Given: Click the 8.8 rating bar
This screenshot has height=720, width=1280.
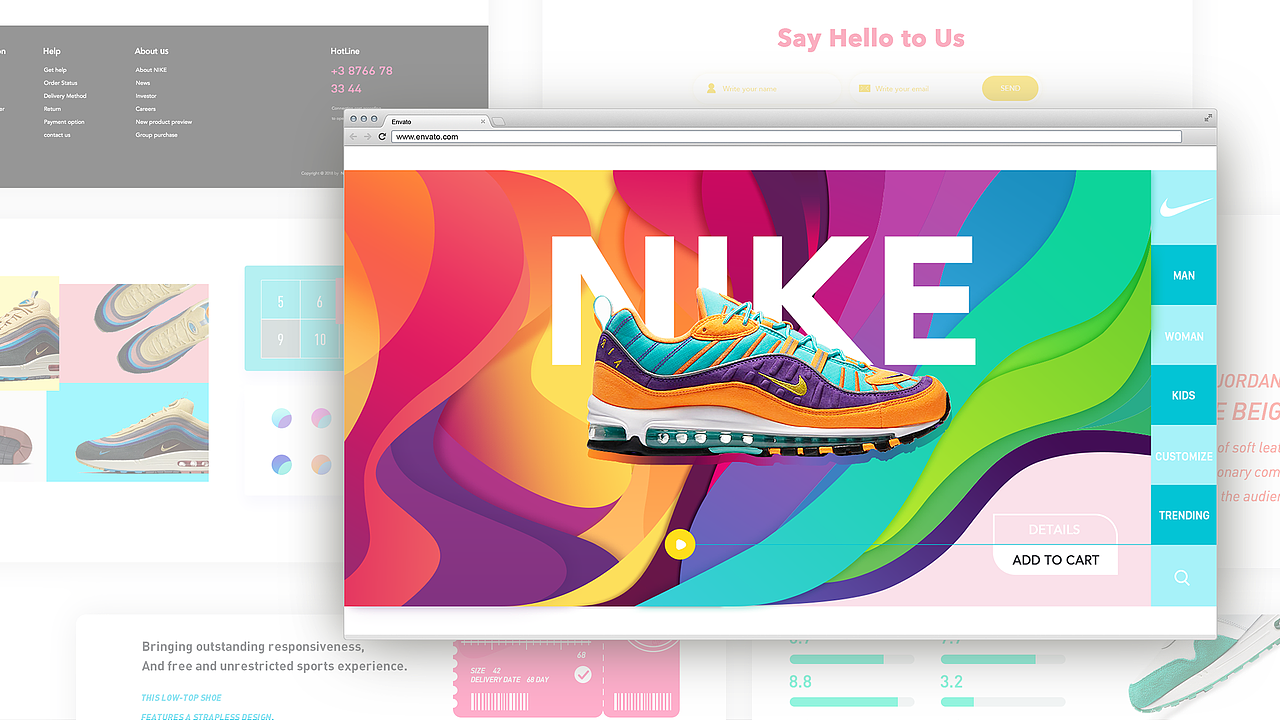Looking at the screenshot, I should click(x=851, y=703).
